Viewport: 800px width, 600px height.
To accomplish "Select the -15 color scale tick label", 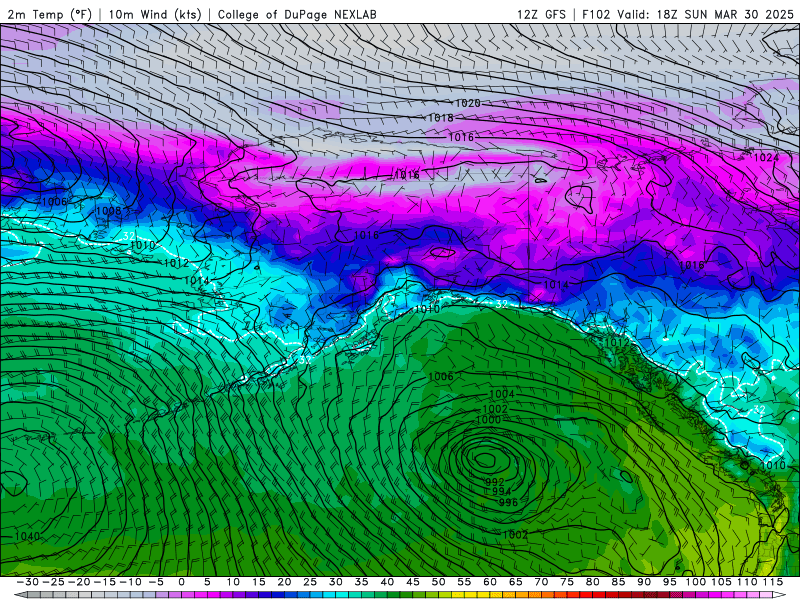I will point(104,582).
